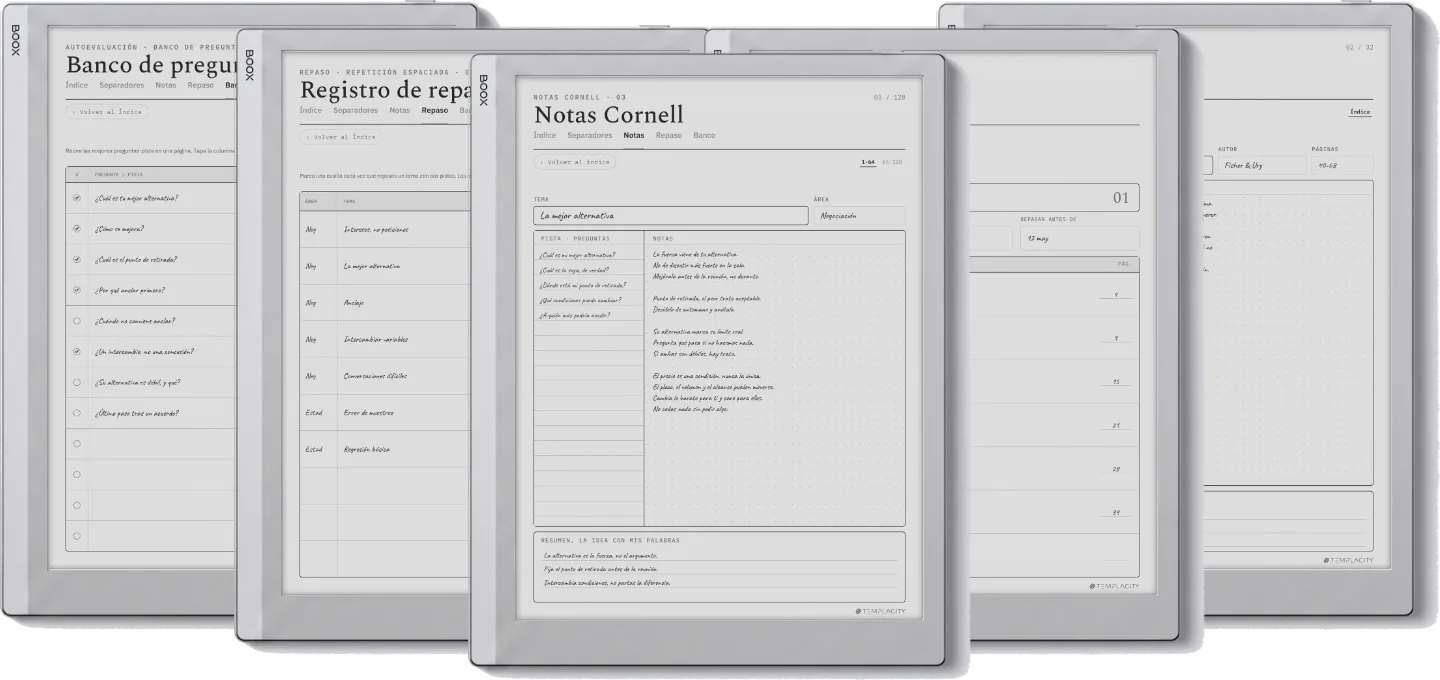The width and height of the screenshot is (1440, 680).
Task: Click cue '¿A quién más podría acudir?'
Action: tap(575, 315)
